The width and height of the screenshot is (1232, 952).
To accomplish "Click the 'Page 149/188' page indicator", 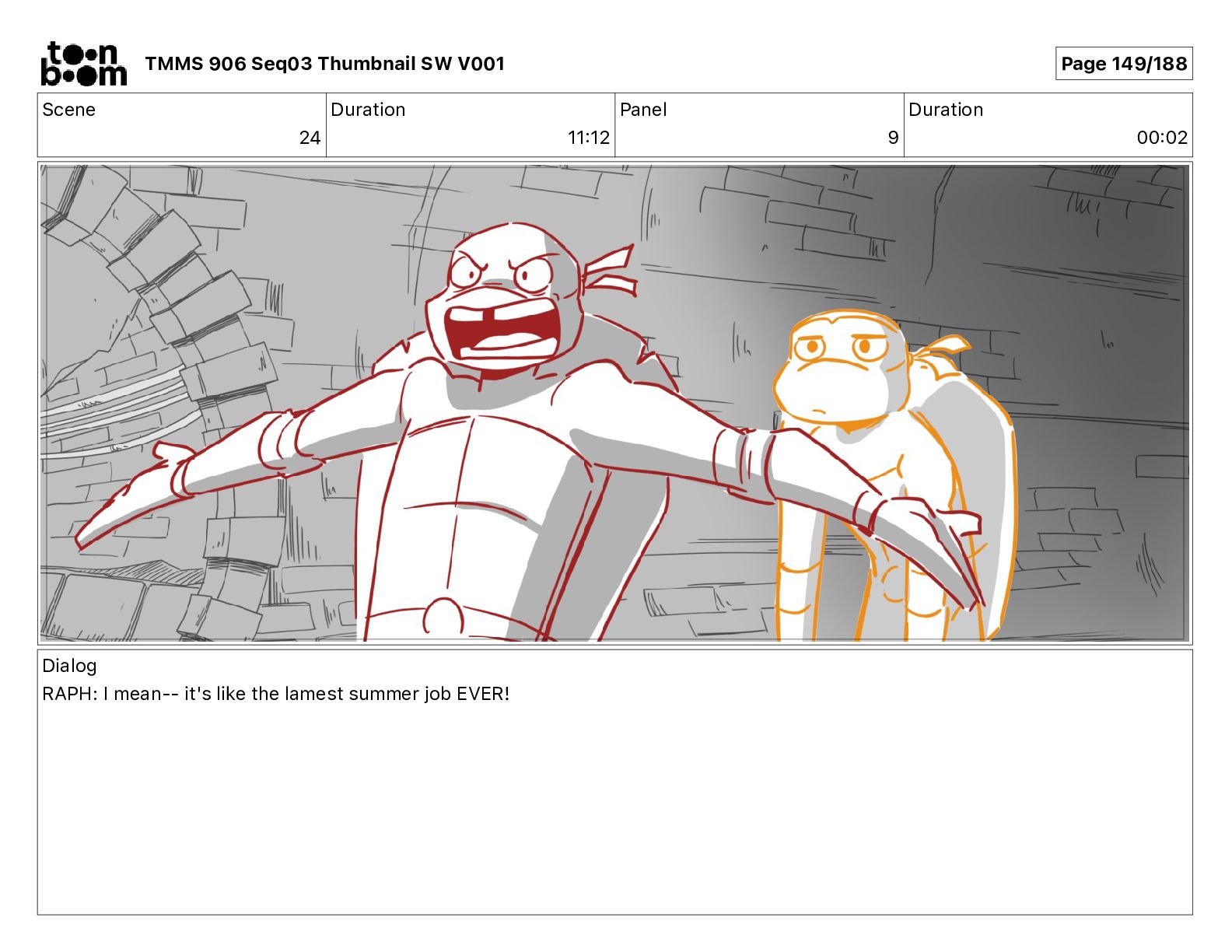I will click(1124, 64).
